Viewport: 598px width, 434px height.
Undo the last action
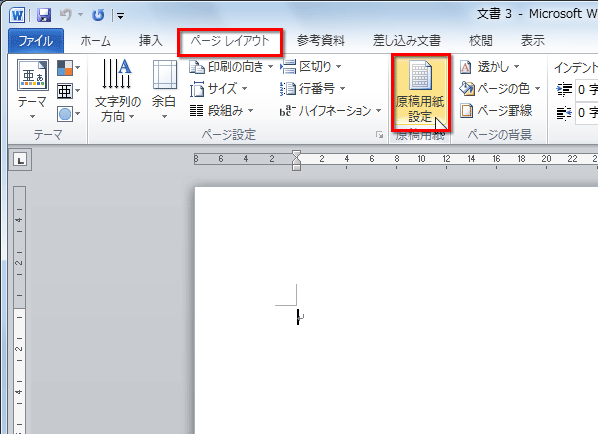(66, 15)
